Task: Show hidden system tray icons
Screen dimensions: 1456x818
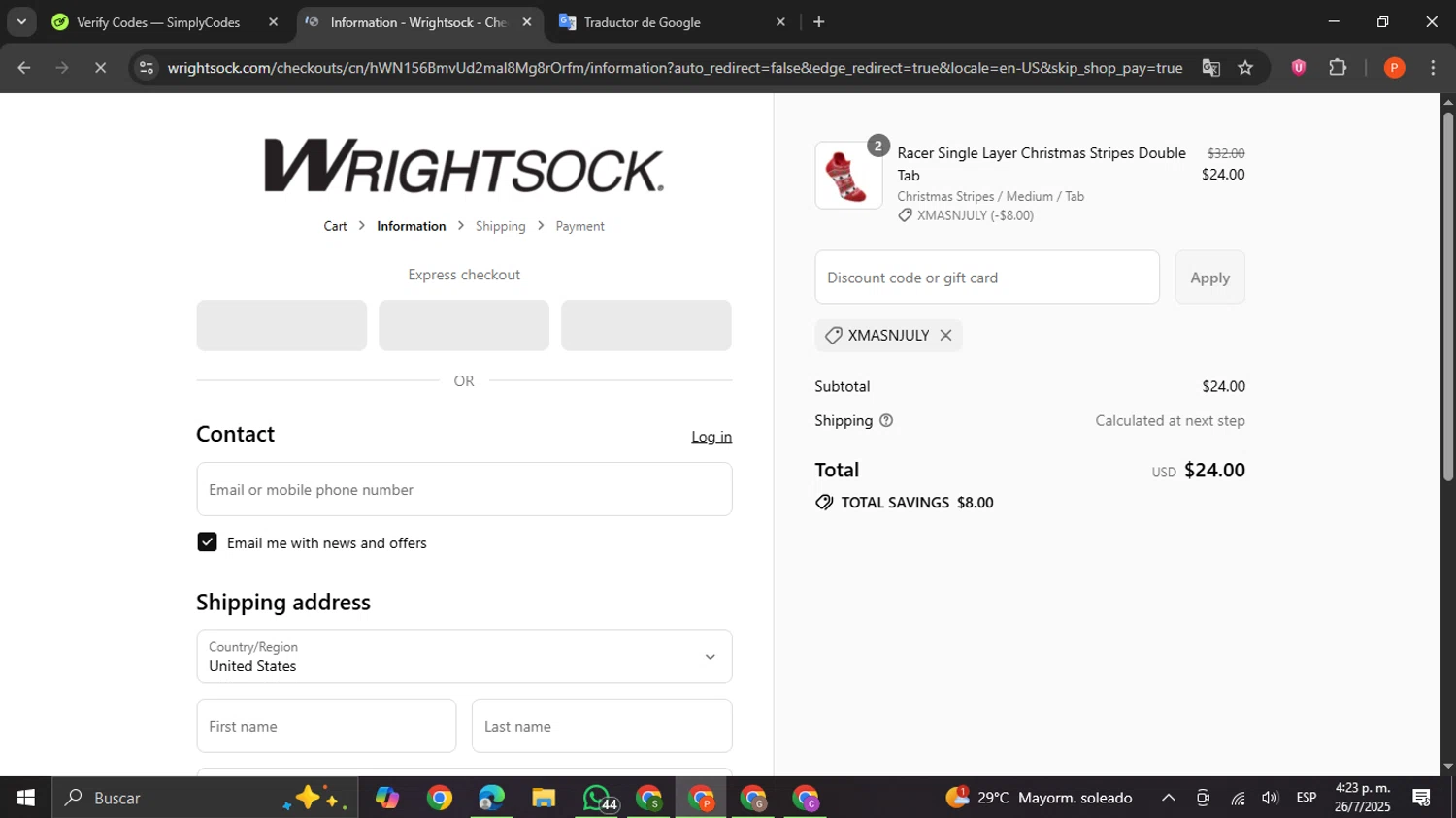Action: pyautogui.click(x=1169, y=798)
